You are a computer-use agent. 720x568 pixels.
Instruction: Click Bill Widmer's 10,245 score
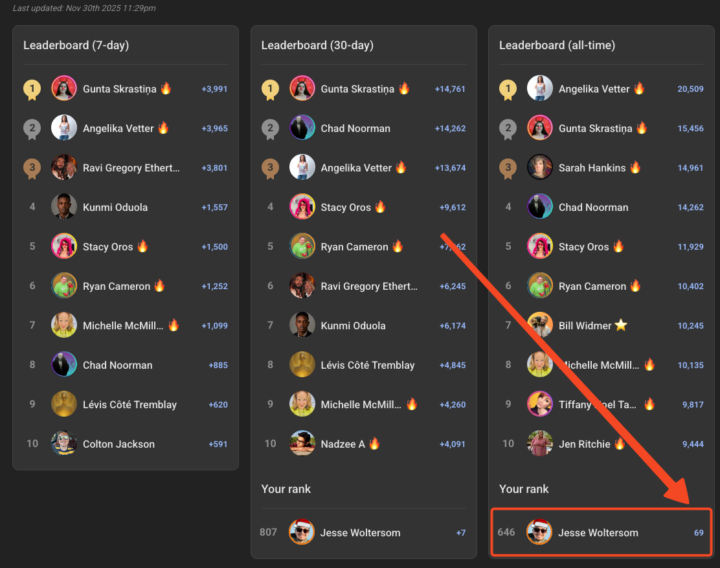(690, 326)
